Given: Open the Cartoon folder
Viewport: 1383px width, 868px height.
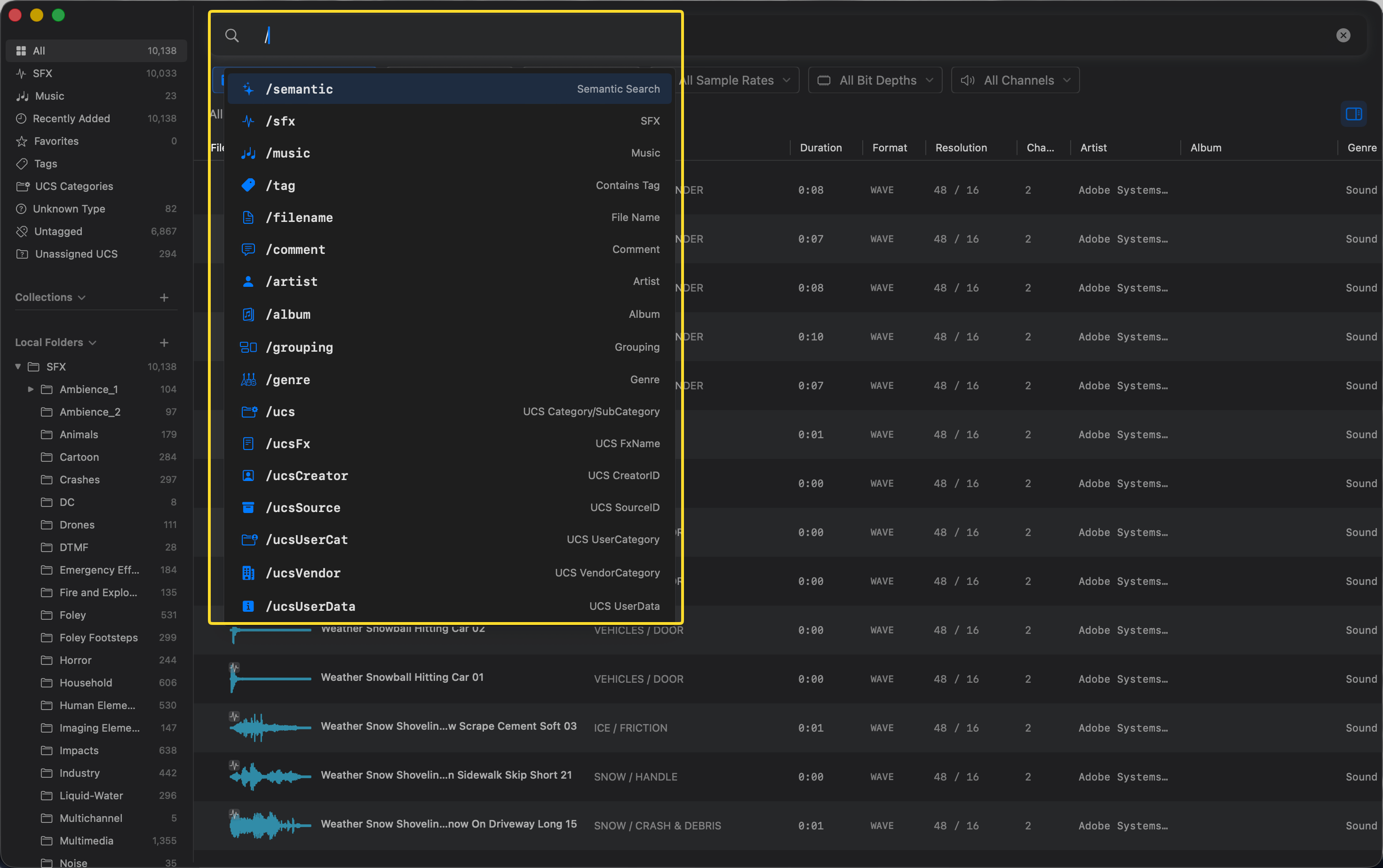Looking at the screenshot, I should [x=96, y=457].
